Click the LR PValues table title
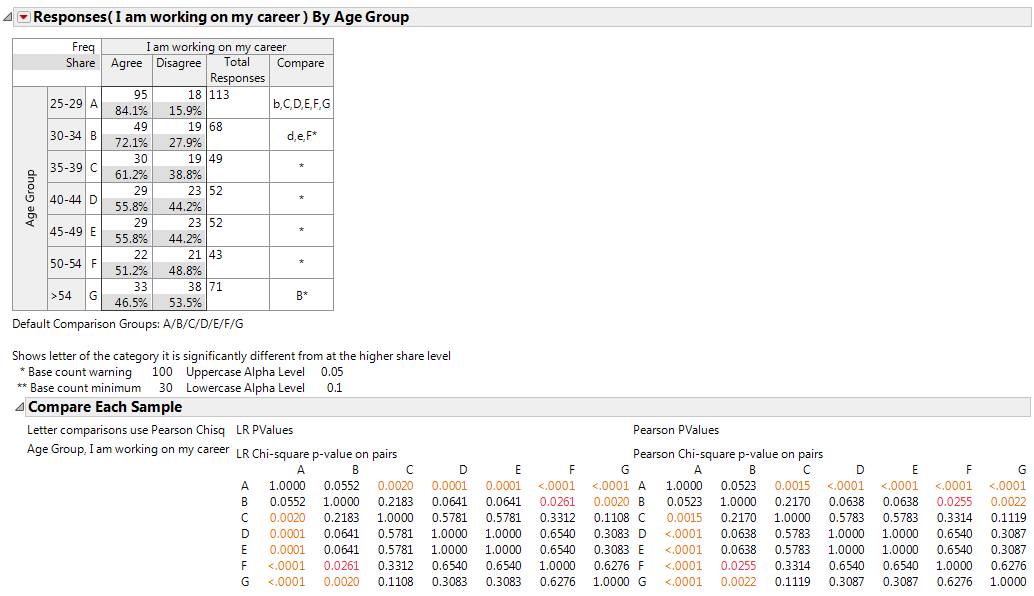Screen dimensions: 1034x596 tap(264, 430)
